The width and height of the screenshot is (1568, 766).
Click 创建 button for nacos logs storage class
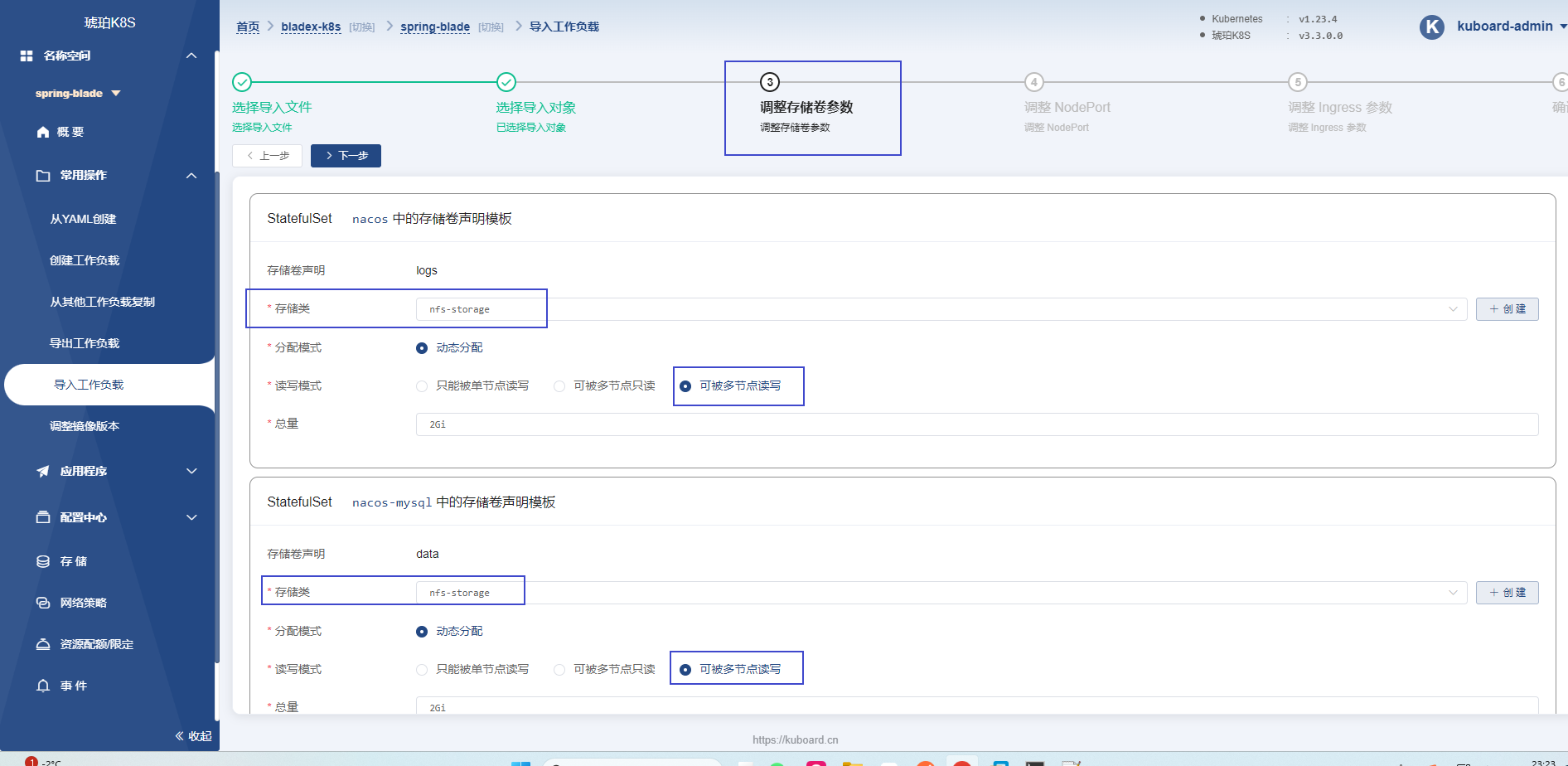[x=1507, y=309]
